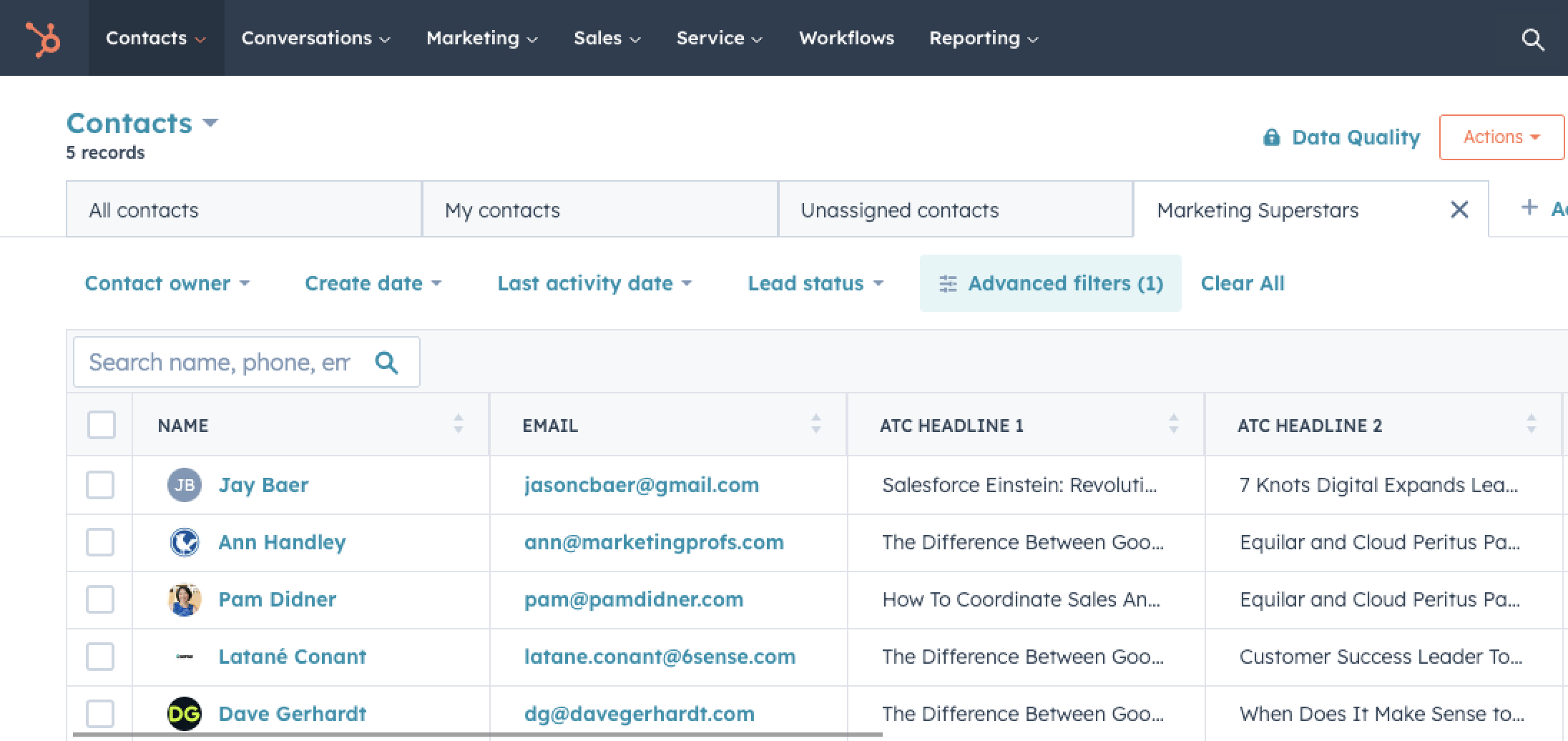1568x741 pixels.
Task: Open the Create date filter dropdown
Action: click(373, 283)
